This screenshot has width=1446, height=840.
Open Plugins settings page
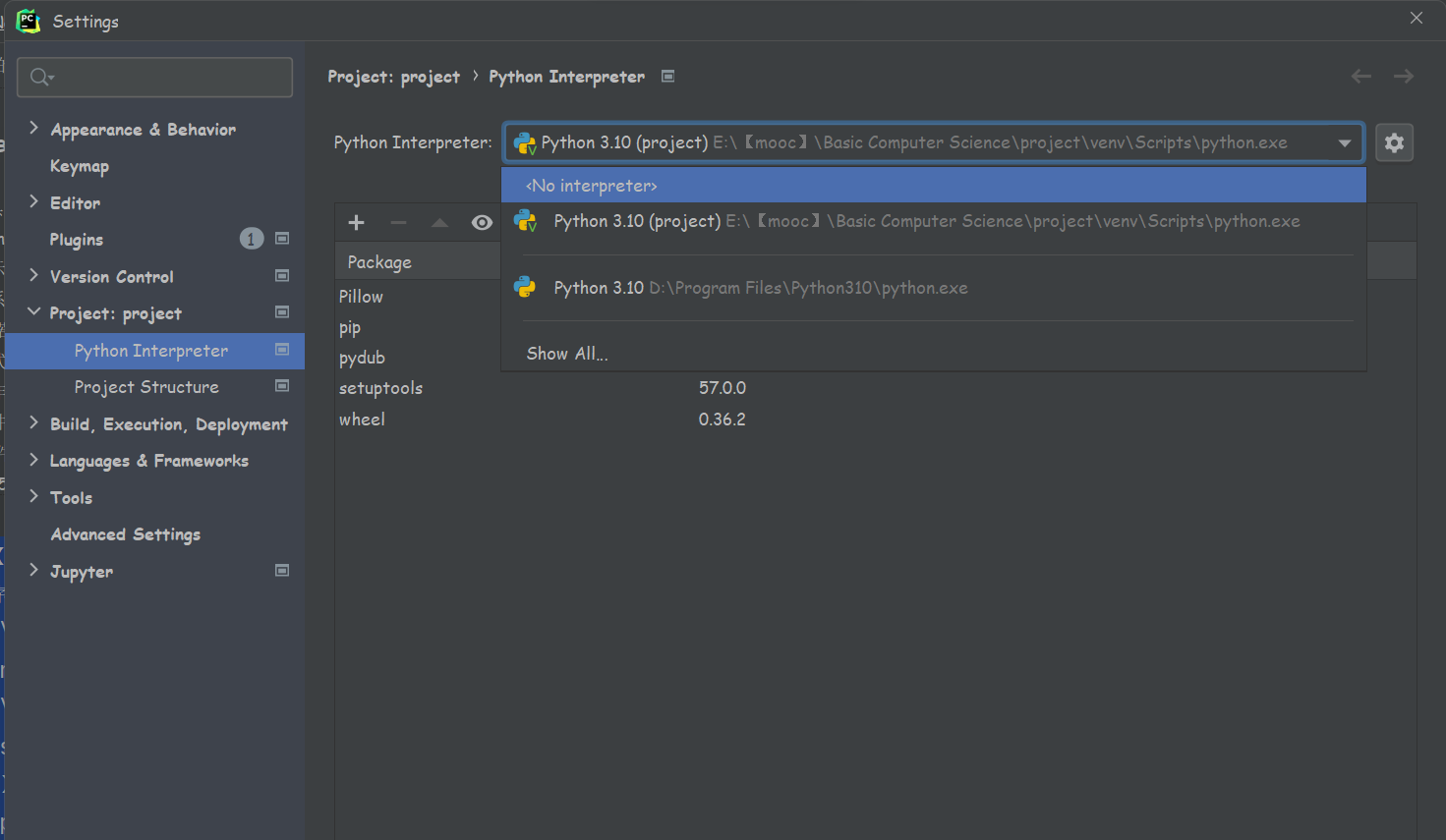click(77, 240)
